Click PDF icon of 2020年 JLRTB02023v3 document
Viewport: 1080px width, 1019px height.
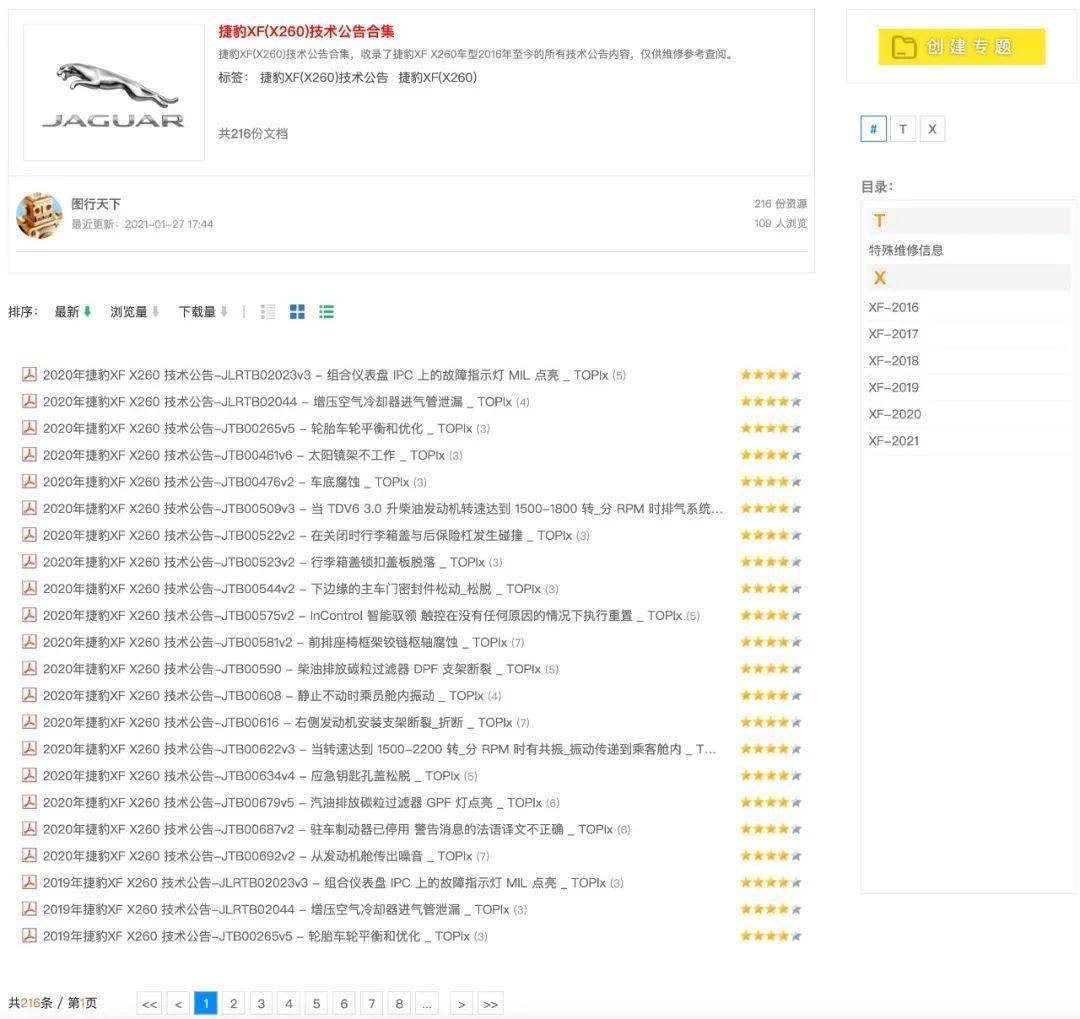click(x=29, y=374)
